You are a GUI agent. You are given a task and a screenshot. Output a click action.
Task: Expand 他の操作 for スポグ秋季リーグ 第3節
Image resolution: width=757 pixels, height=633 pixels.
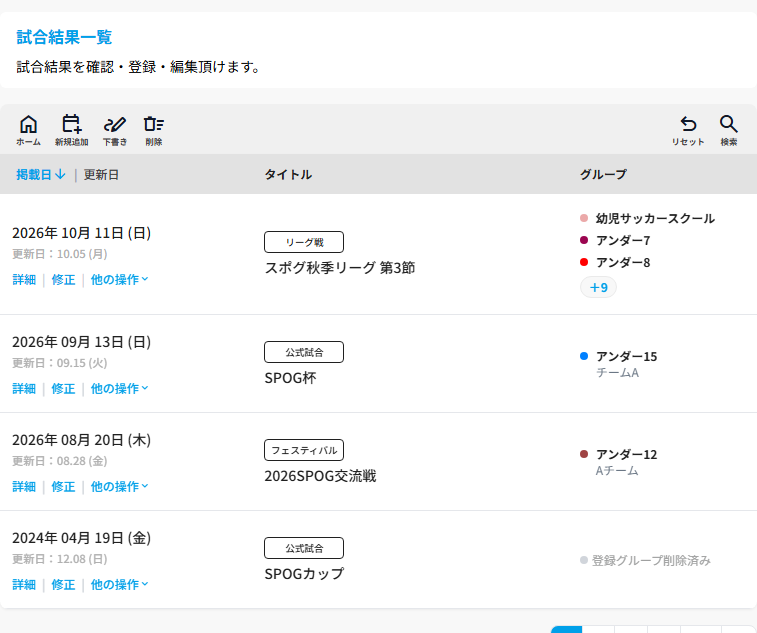119,280
